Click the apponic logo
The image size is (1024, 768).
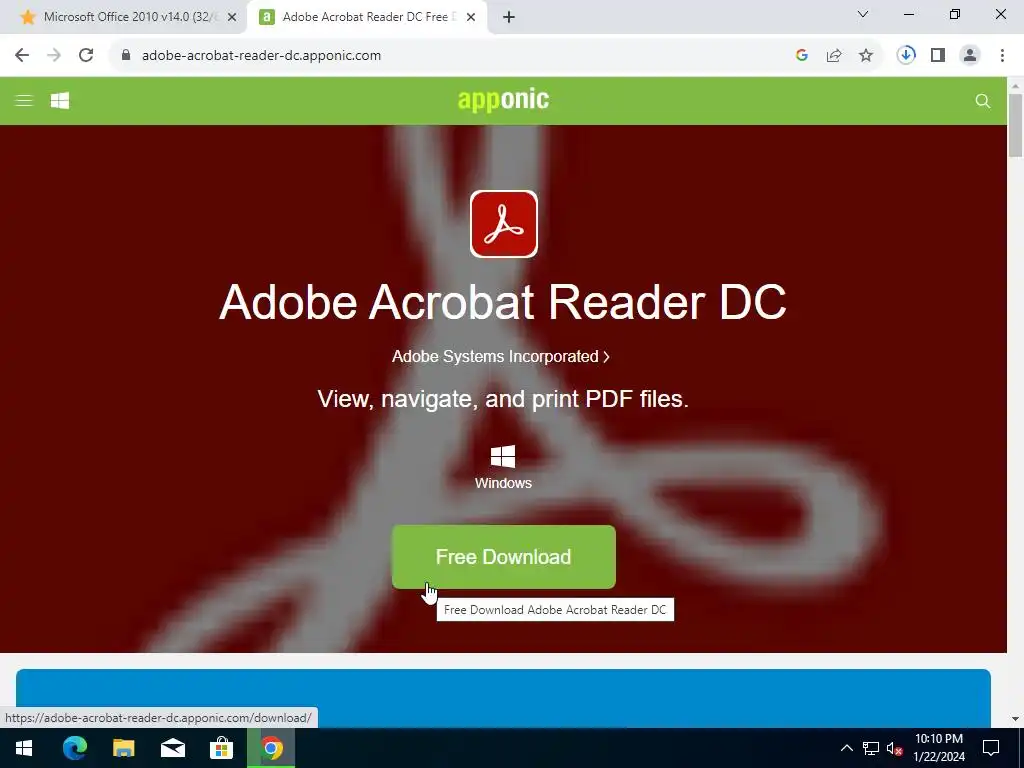coord(504,99)
